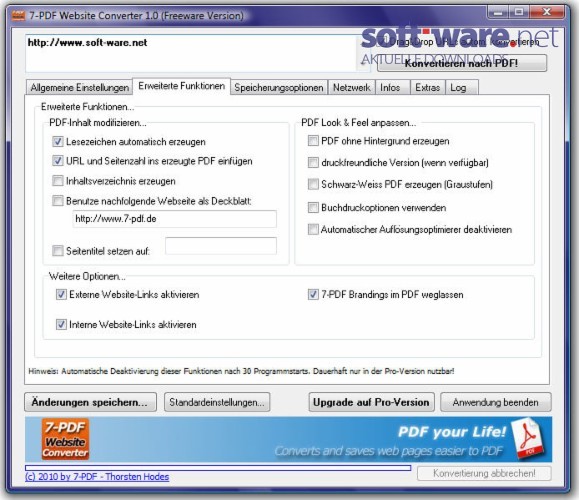Enable Inhaltsverzeichnis erzeugen

[58, 181]
